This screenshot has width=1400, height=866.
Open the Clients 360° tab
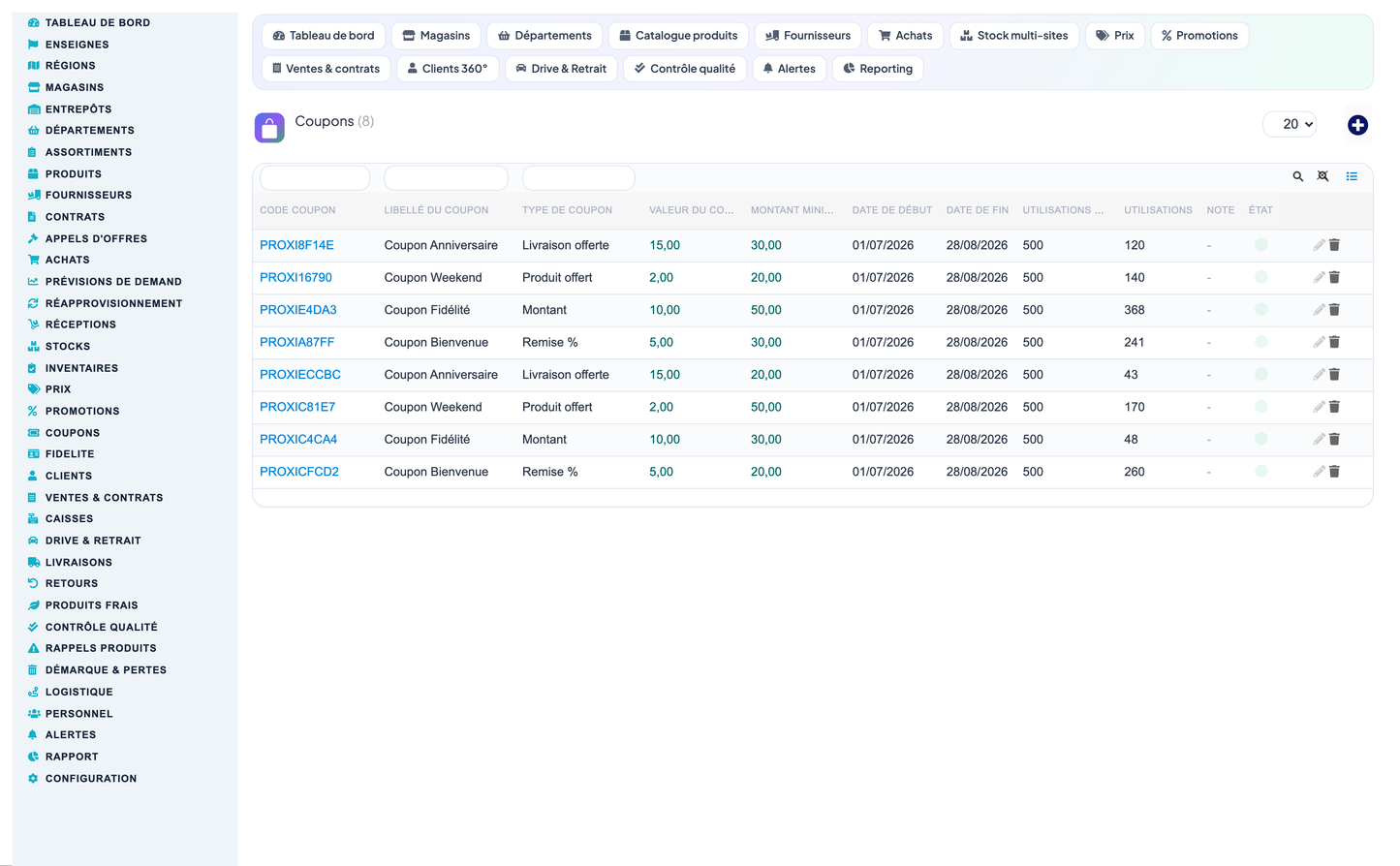448,69
